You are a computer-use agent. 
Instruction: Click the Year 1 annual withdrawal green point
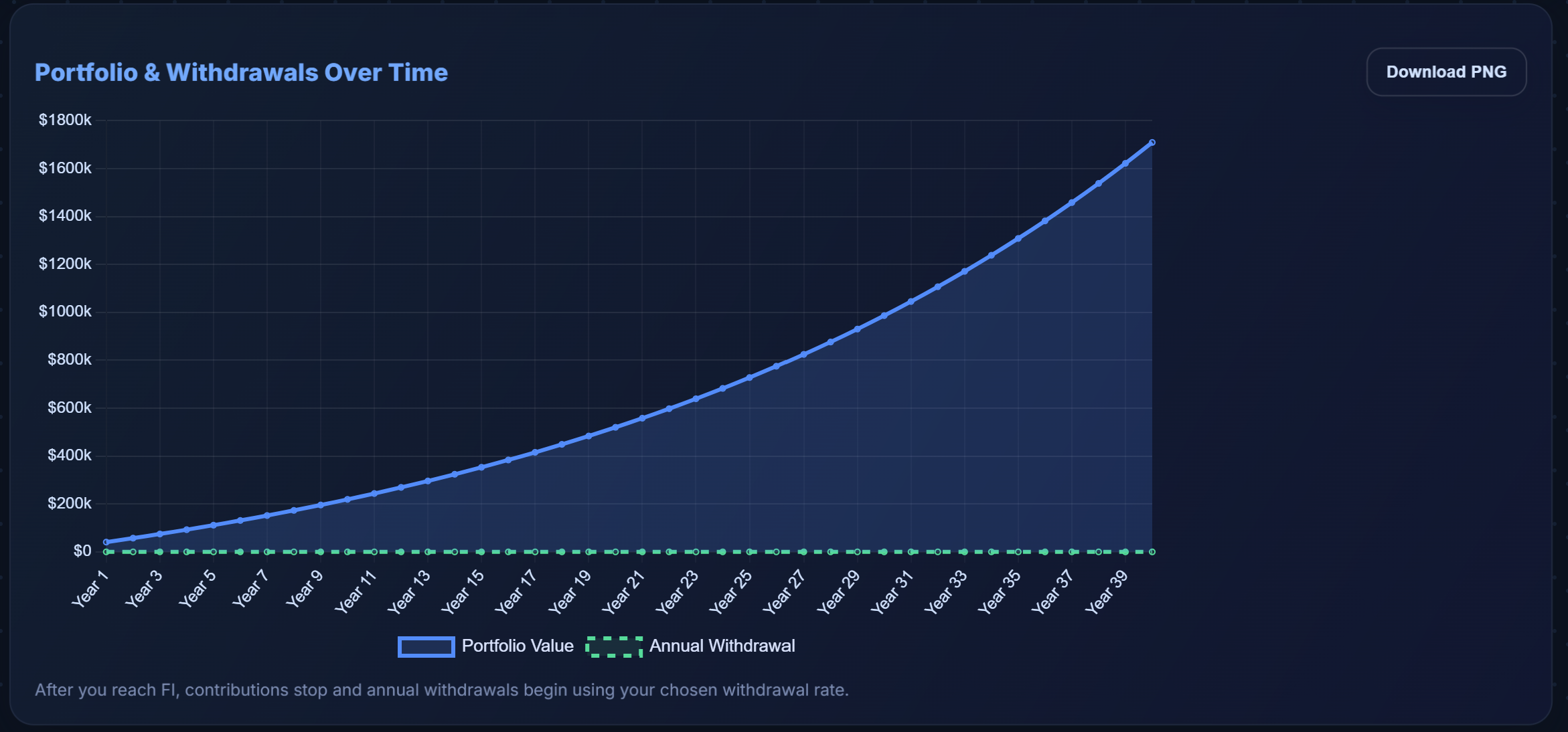coord(106,552)
